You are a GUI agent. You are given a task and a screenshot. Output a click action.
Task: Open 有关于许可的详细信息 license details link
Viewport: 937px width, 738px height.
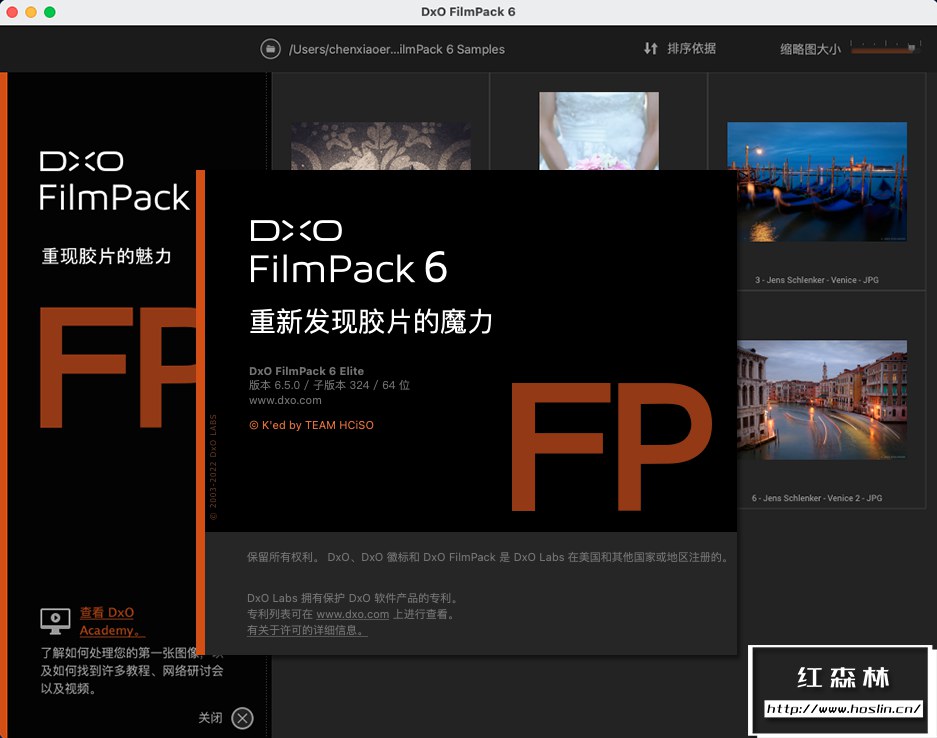coord(307,630)
